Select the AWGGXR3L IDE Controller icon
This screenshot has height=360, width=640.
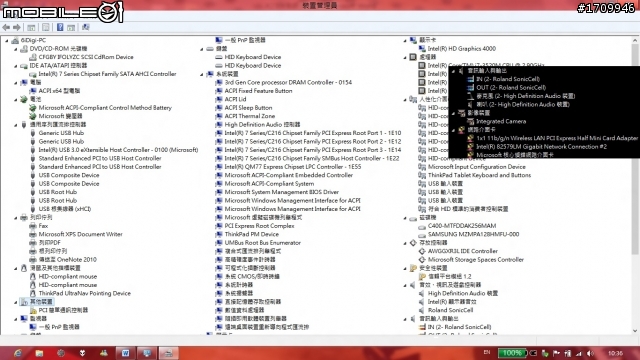tap(422, 251)
